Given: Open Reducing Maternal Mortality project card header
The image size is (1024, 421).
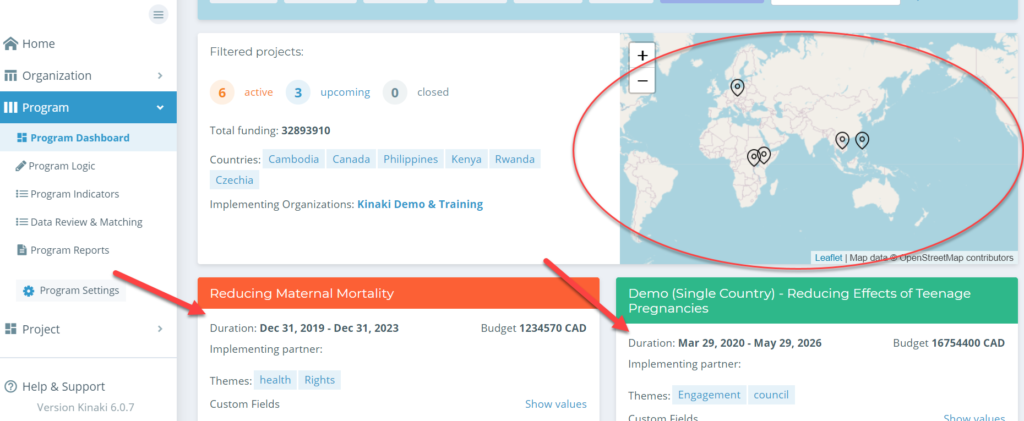Looking at the screenshot, I should click(398, 293).
